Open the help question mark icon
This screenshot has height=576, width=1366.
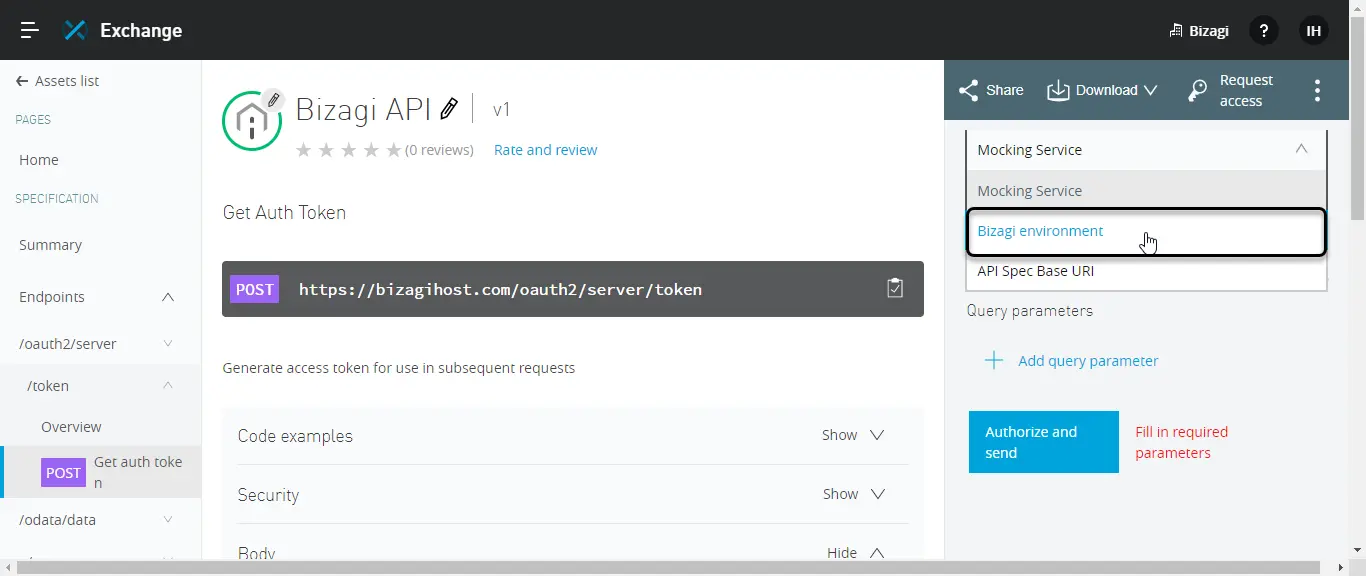(x=1264, y=31)
